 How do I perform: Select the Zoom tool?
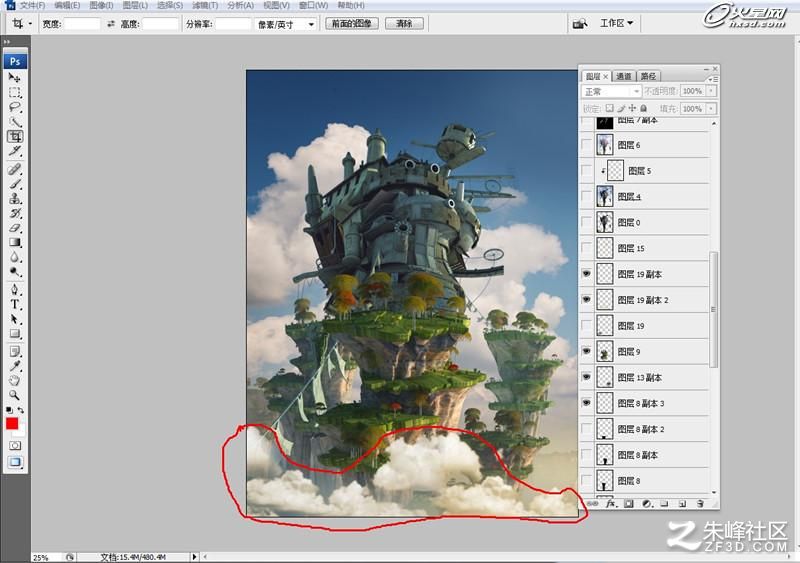[14, 395]
